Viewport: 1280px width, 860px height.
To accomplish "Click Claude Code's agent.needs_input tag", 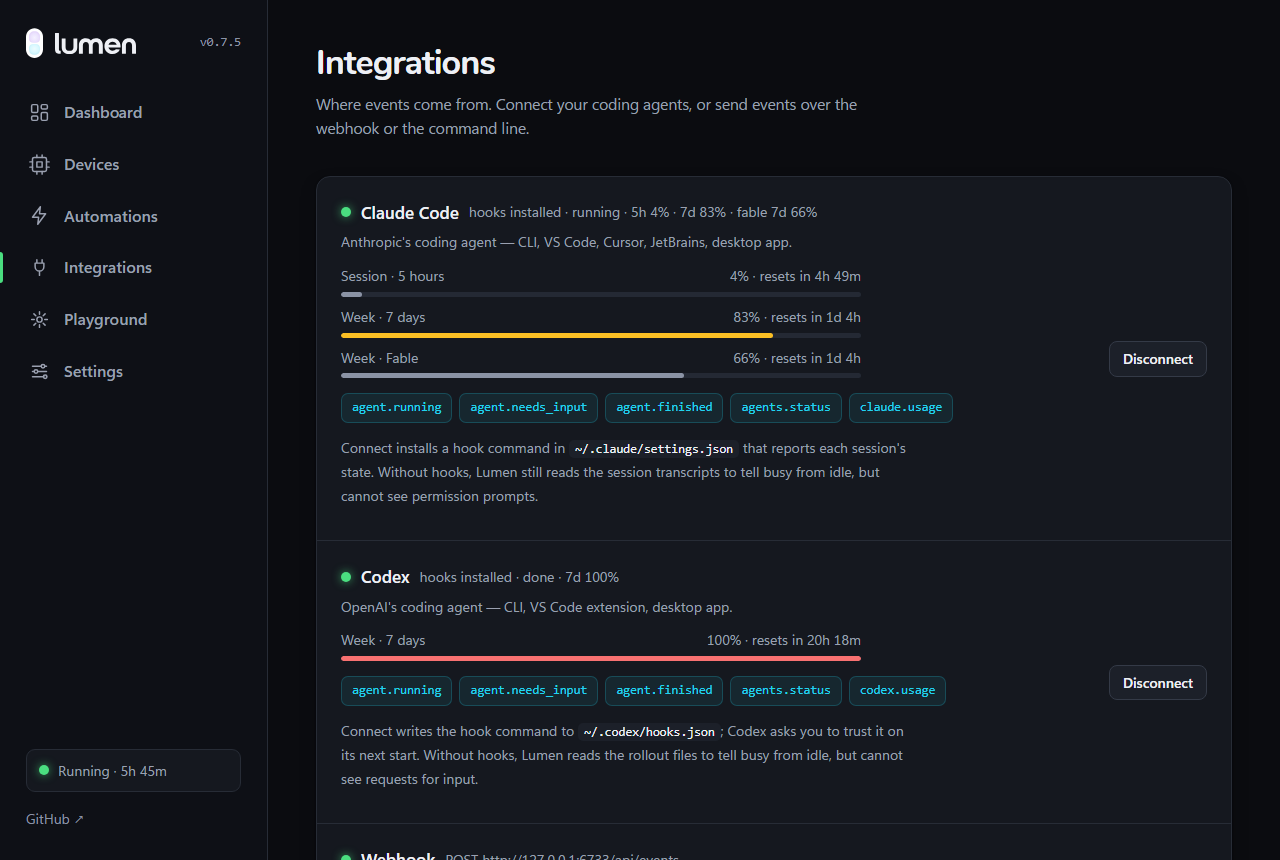I will [528, 408].
